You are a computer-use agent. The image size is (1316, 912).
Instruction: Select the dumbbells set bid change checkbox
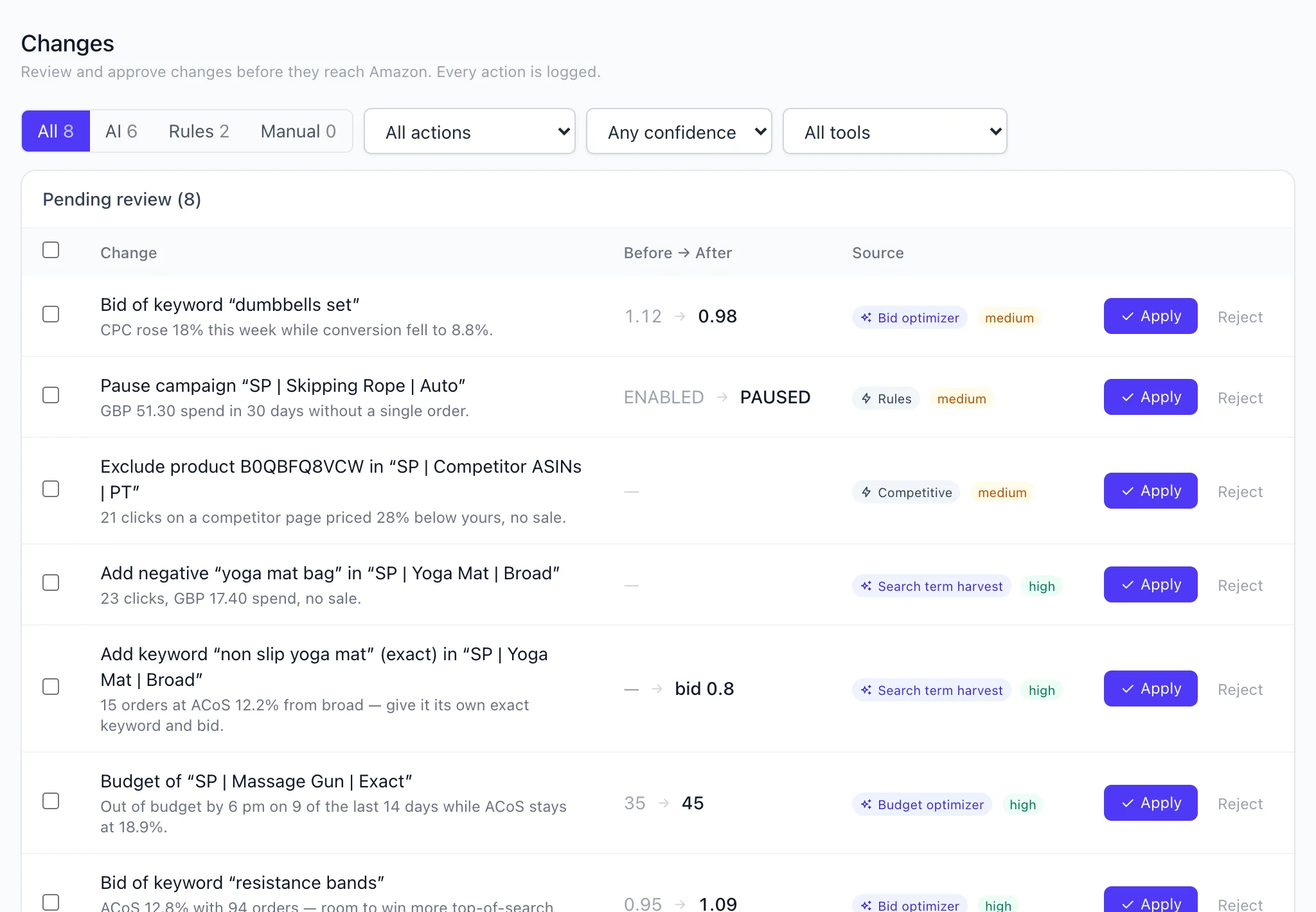(51, 314)
